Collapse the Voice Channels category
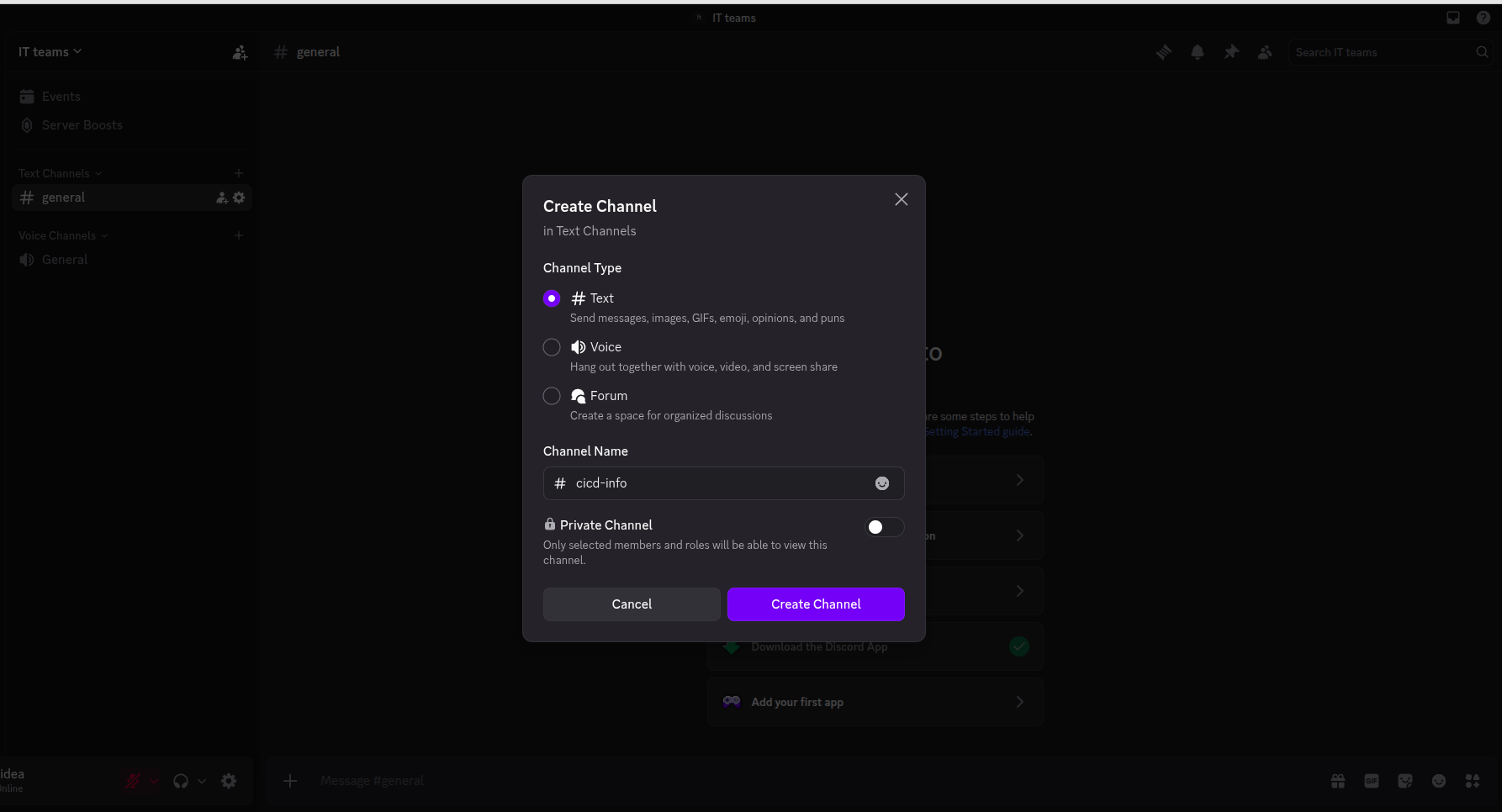The width and height of the screenshot is (1502, 812). [x=63, y=235]
